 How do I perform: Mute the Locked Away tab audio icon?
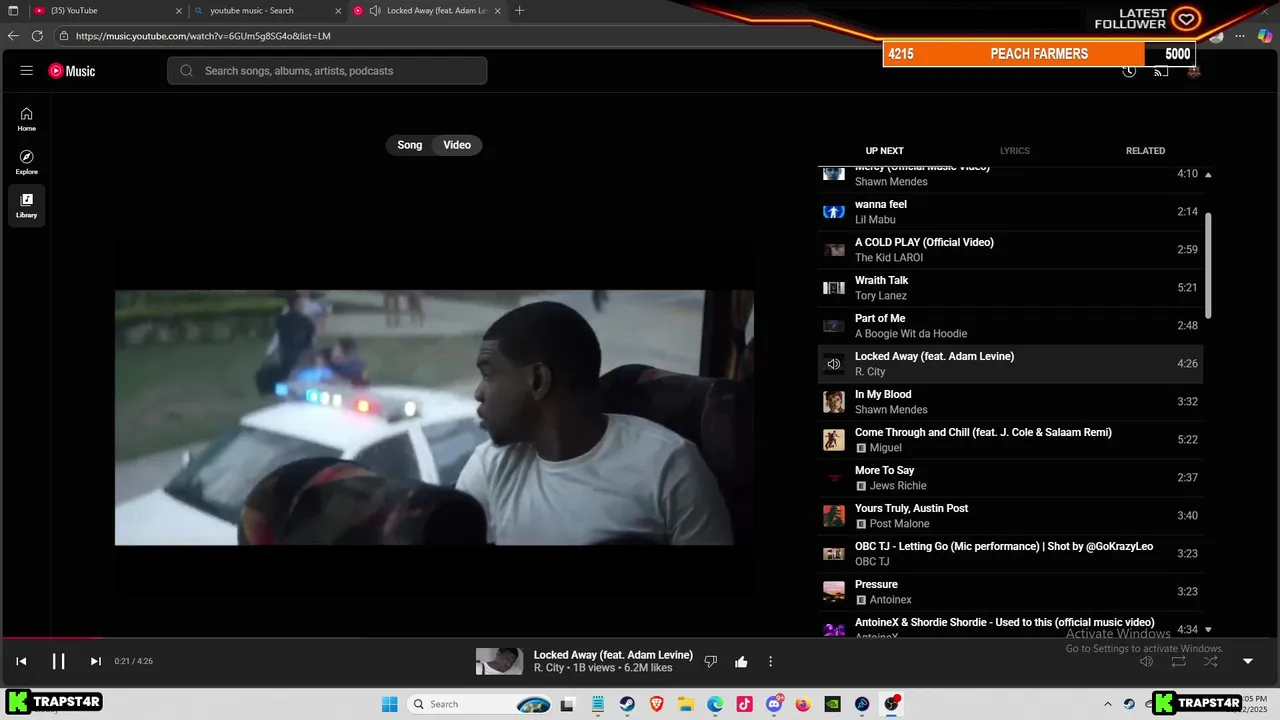pos(374,11)
